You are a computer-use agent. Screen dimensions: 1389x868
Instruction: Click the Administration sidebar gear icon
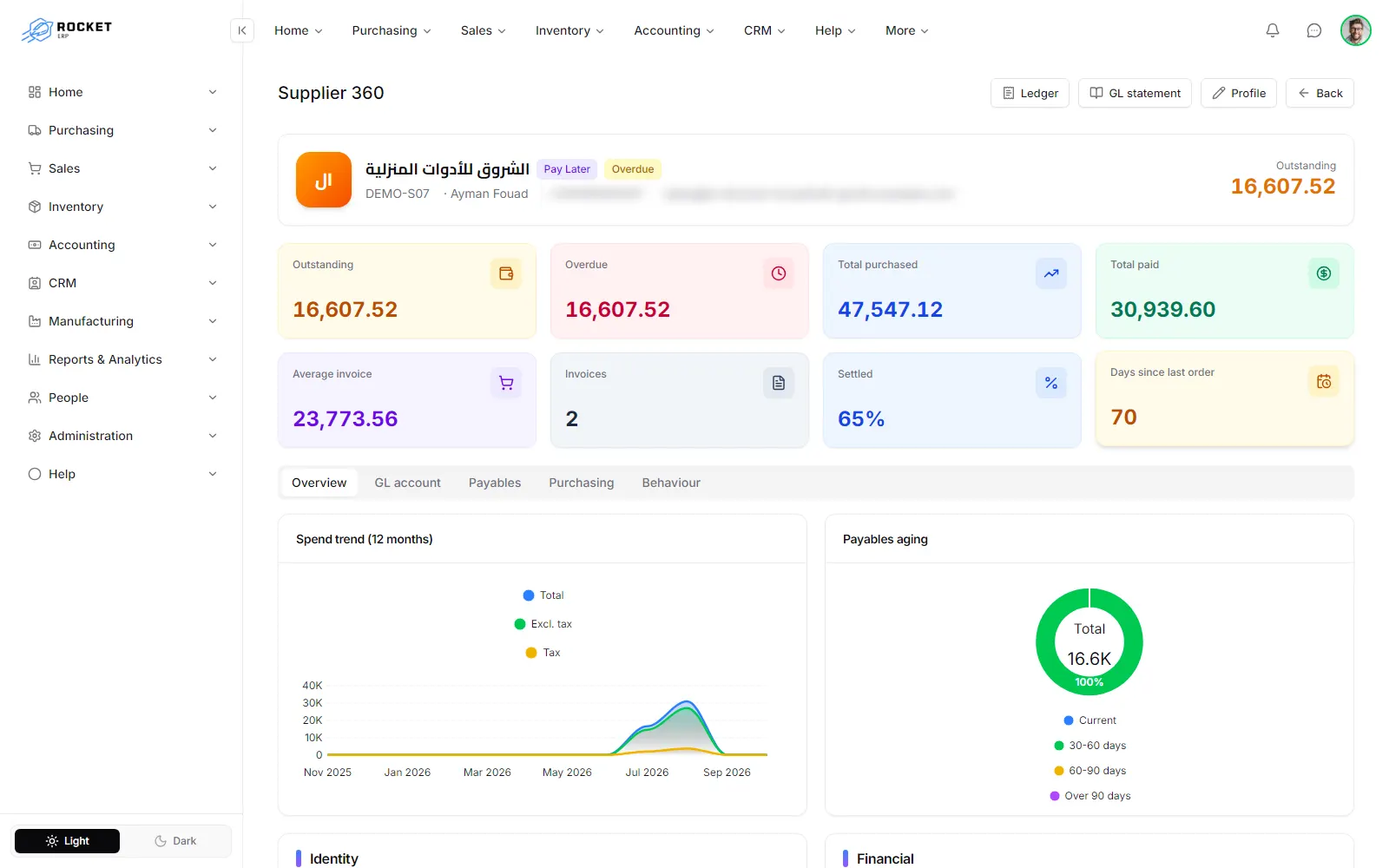pos(35,436)
